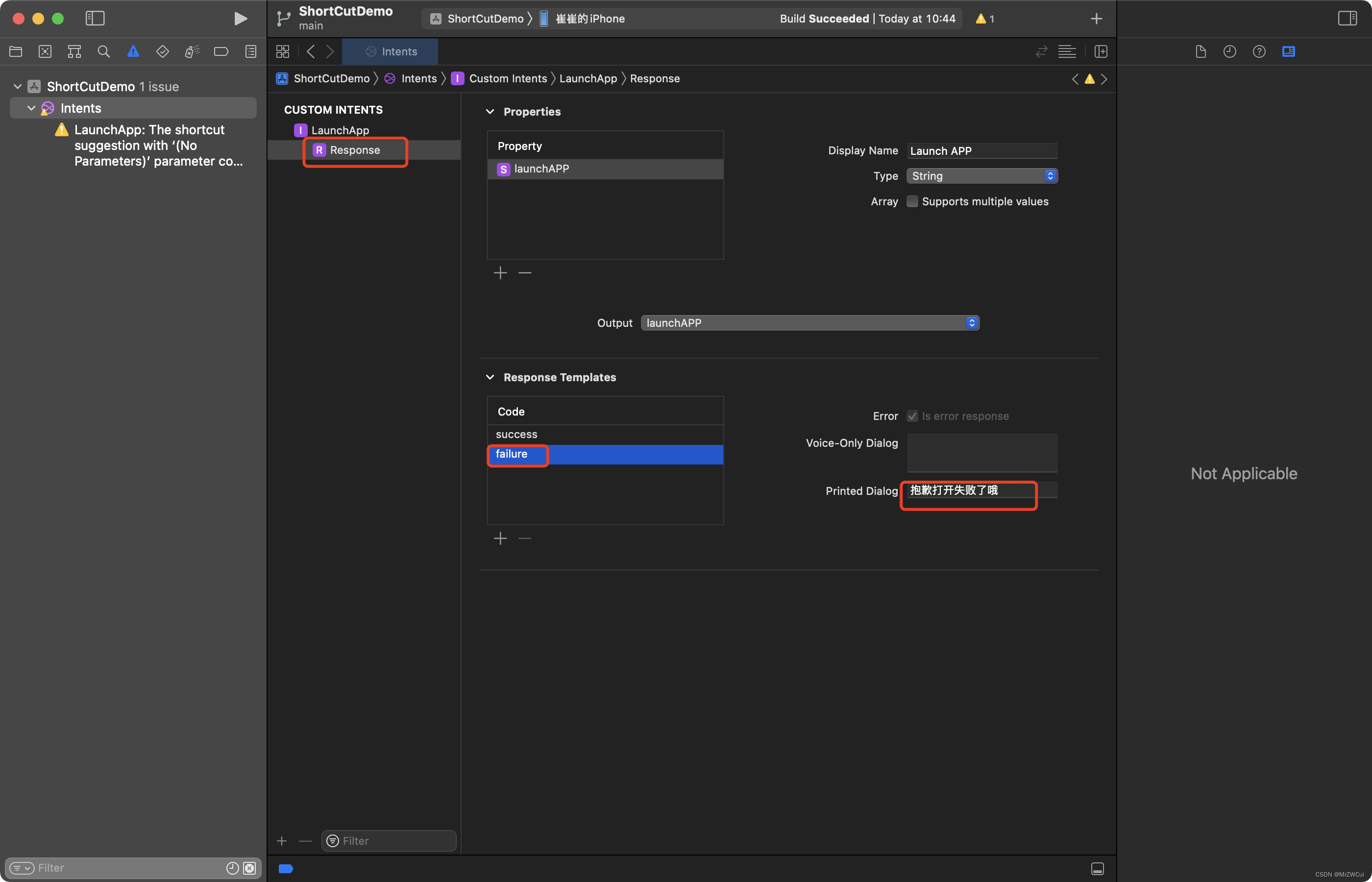Add a new response template code
This screenshot has width=1372, height=882.
(500, 539)
